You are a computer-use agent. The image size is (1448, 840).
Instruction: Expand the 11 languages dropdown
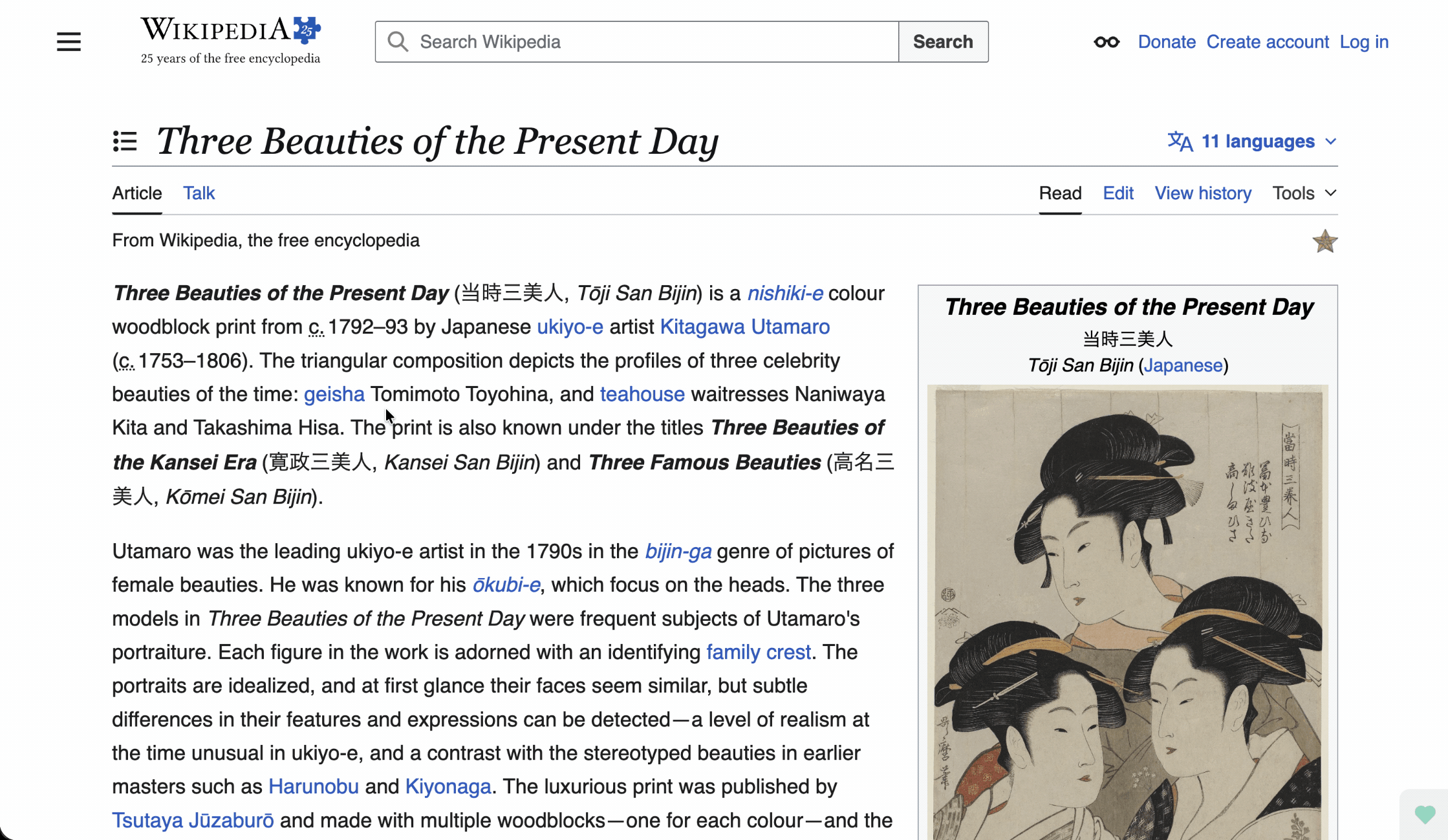pos(1252,141)
